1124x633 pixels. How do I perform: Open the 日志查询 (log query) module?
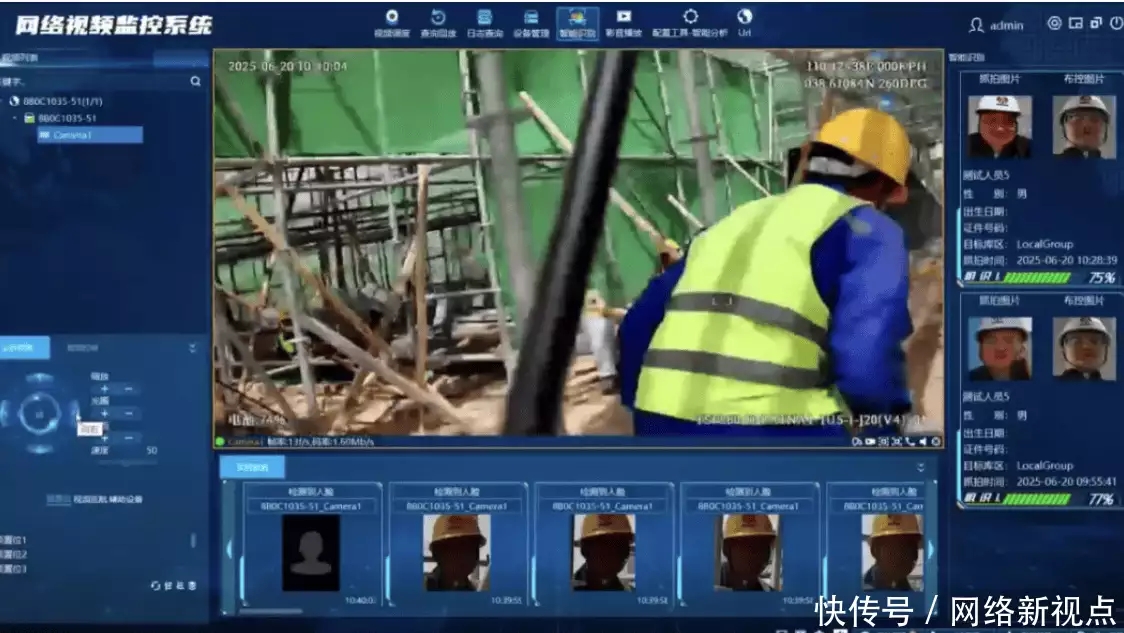coord(484,22)
